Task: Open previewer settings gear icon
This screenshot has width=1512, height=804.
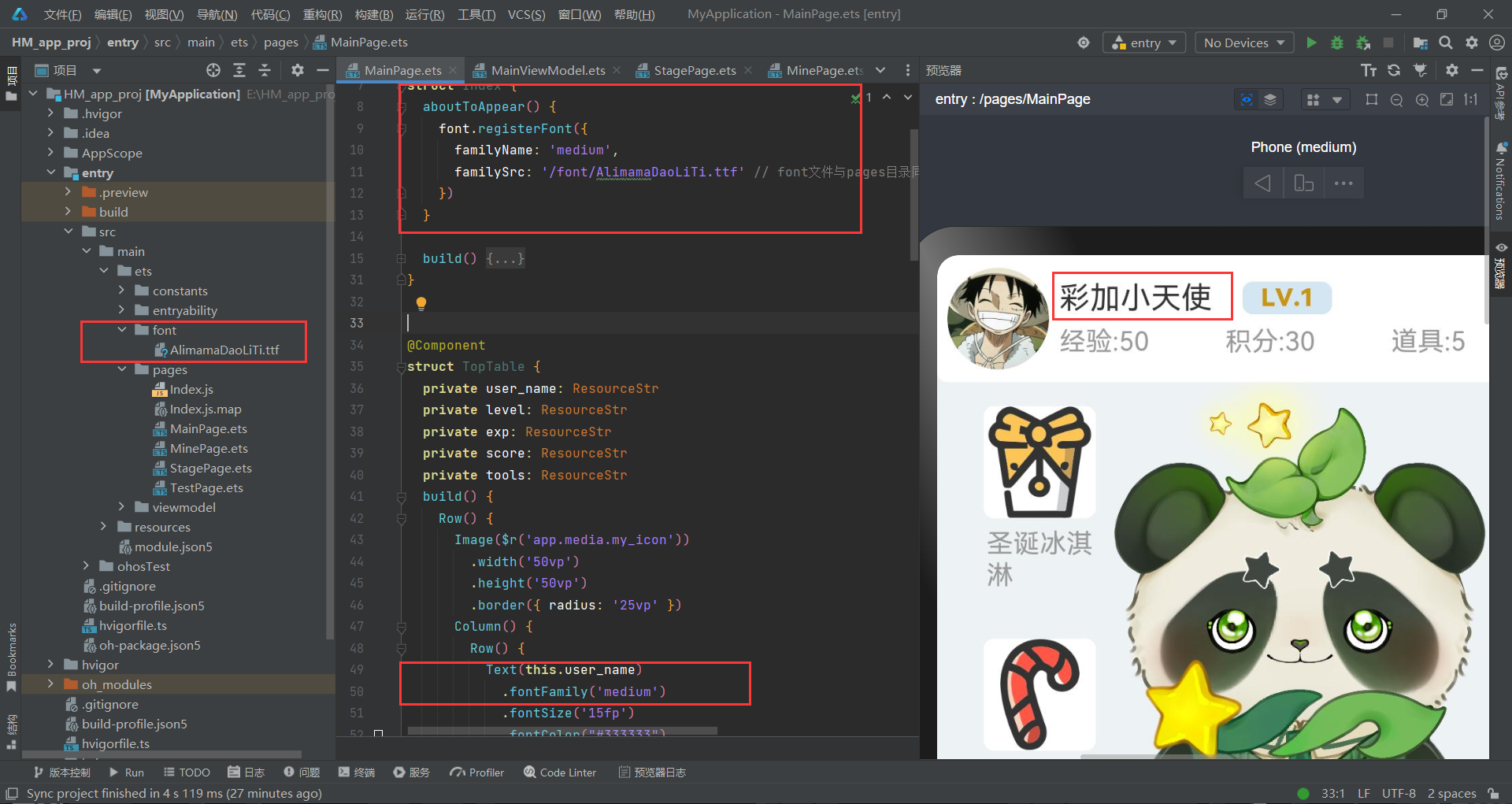Action: click(1452, 70)
